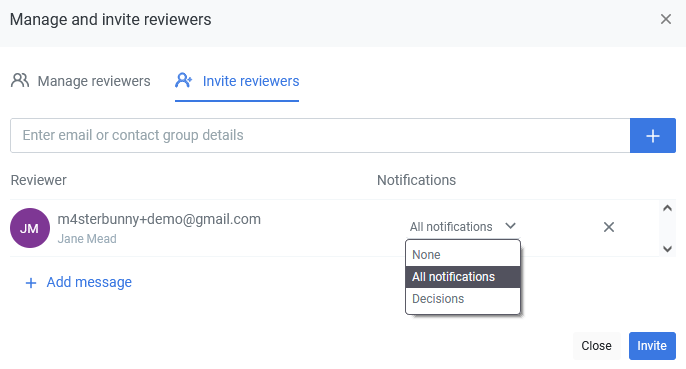
Task: Click the Close button
Action: pos(596,346)
